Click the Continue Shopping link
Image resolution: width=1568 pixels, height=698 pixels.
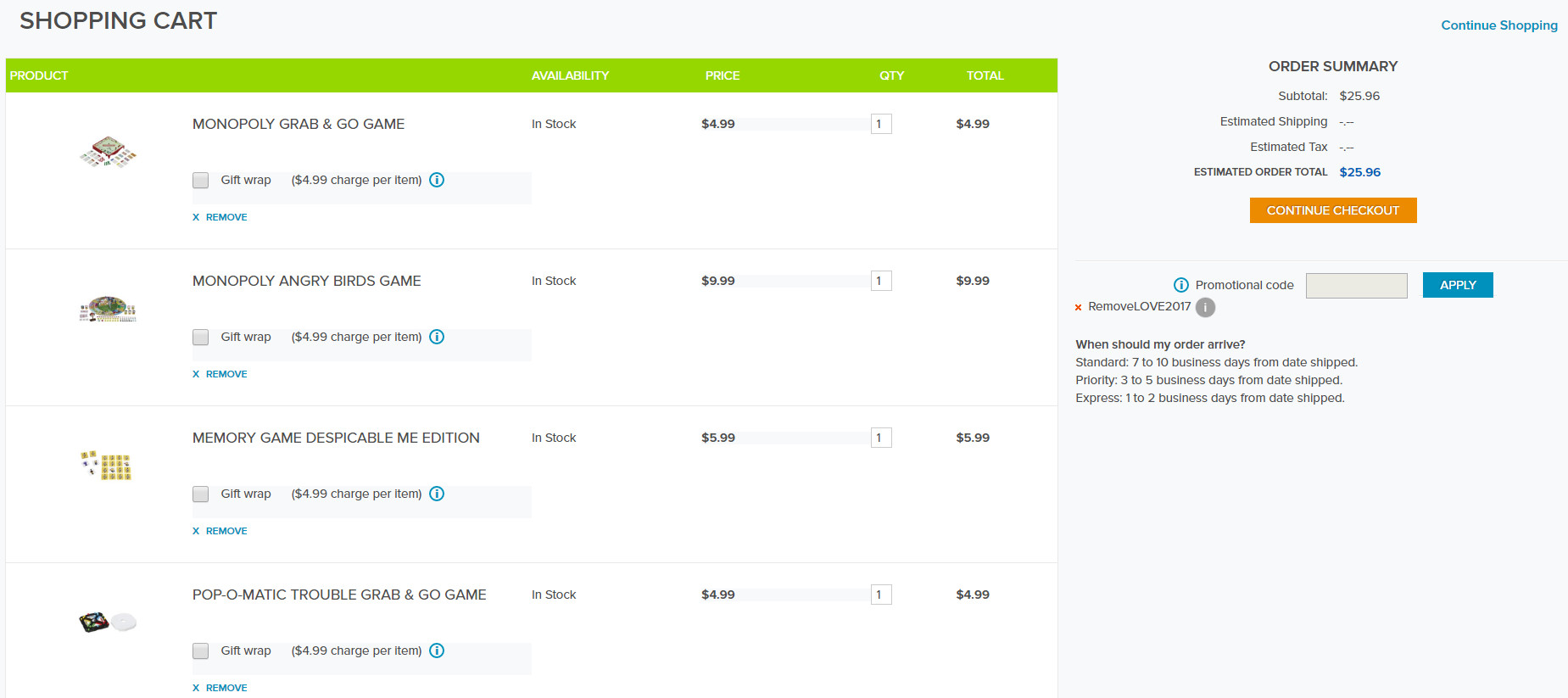click(1498, 25)
